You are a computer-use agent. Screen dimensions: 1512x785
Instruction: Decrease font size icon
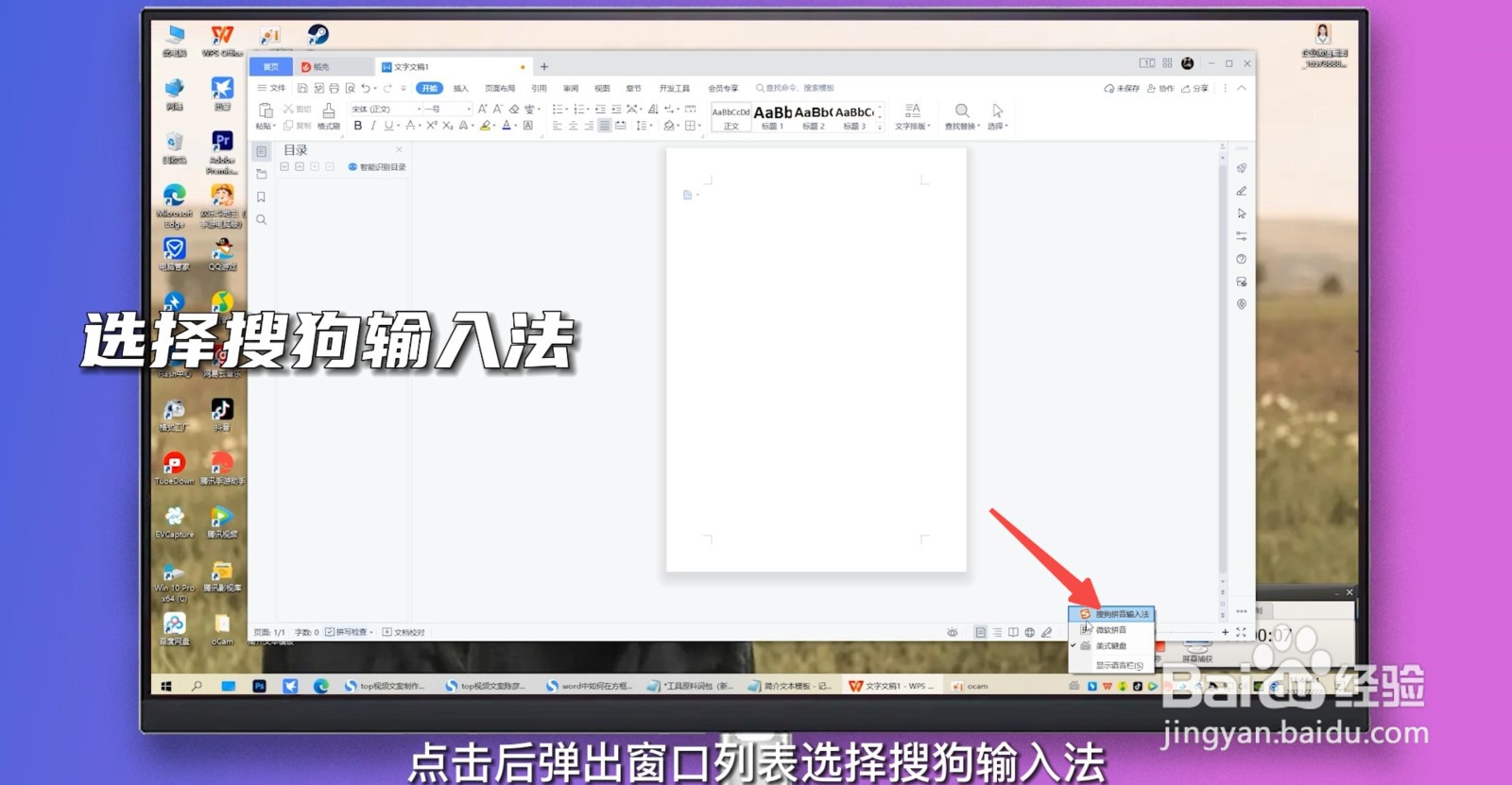pyautogui.click(x=497, y=109)
